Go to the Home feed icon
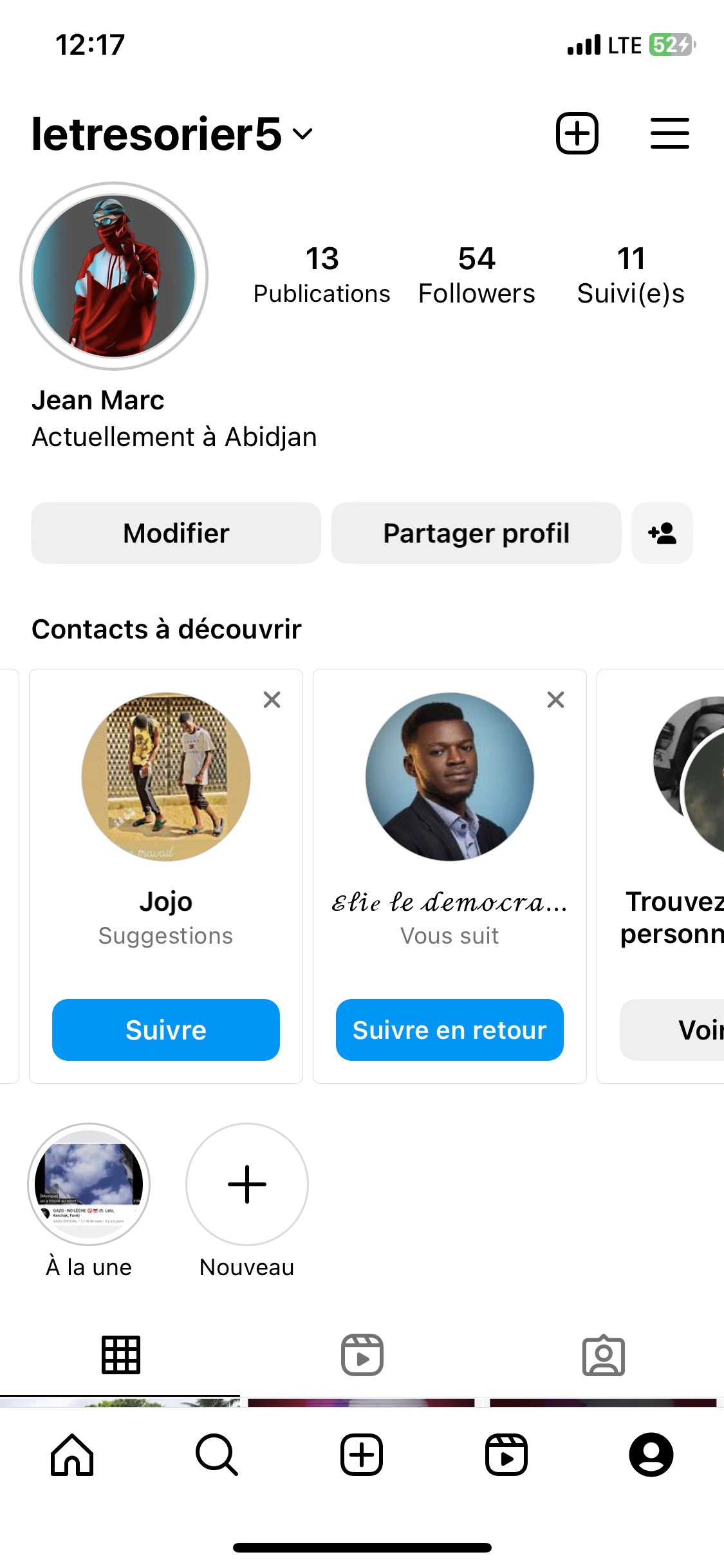Image resolution: width=724 pixels, height=1568 pixels. pyautogui.click(x=72, y=1455)
